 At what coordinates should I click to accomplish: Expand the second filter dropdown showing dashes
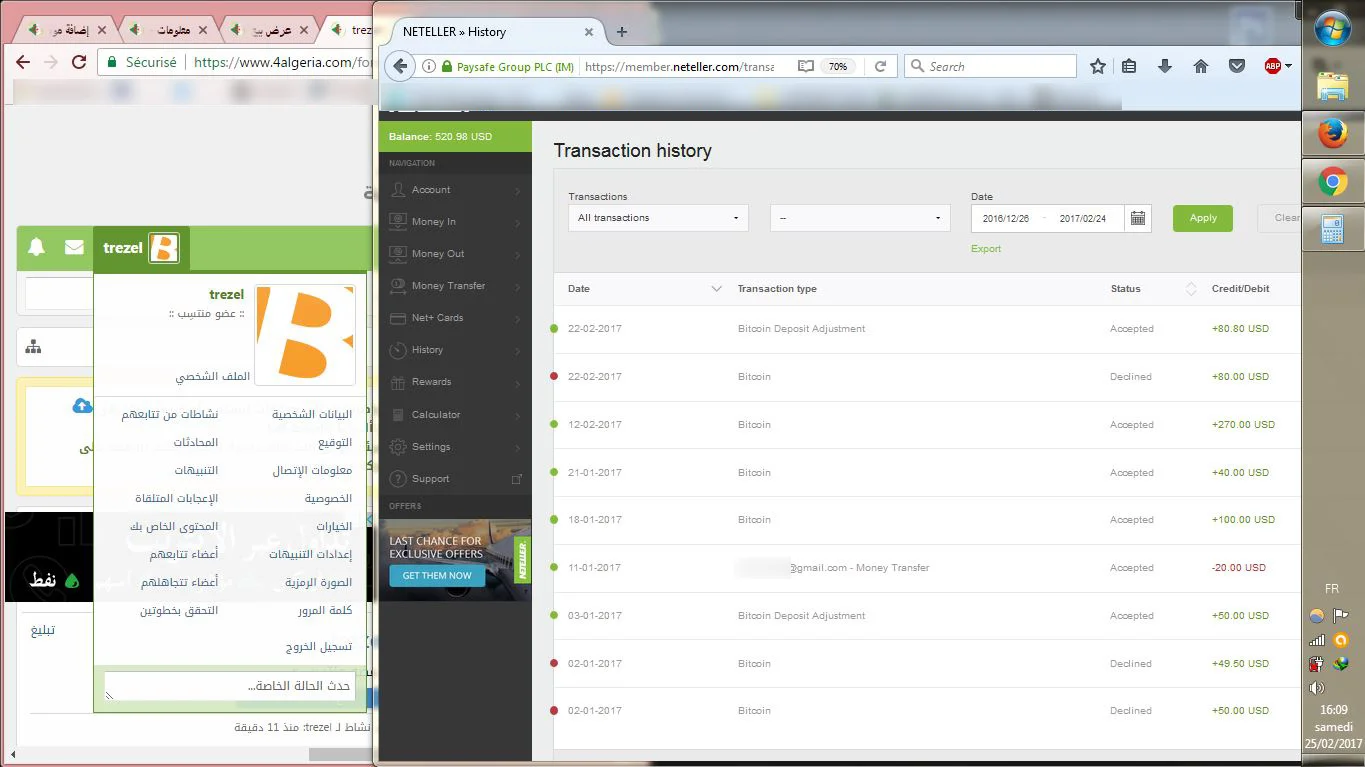pos(859,218)
